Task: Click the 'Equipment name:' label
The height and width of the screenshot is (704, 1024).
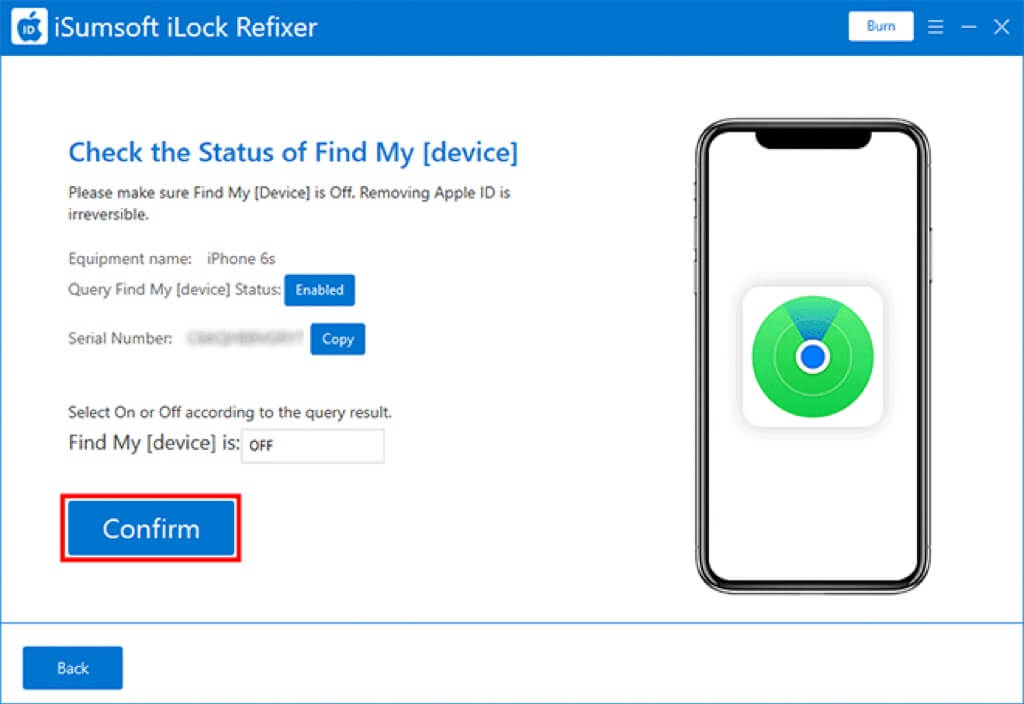Action: point(130,259)
